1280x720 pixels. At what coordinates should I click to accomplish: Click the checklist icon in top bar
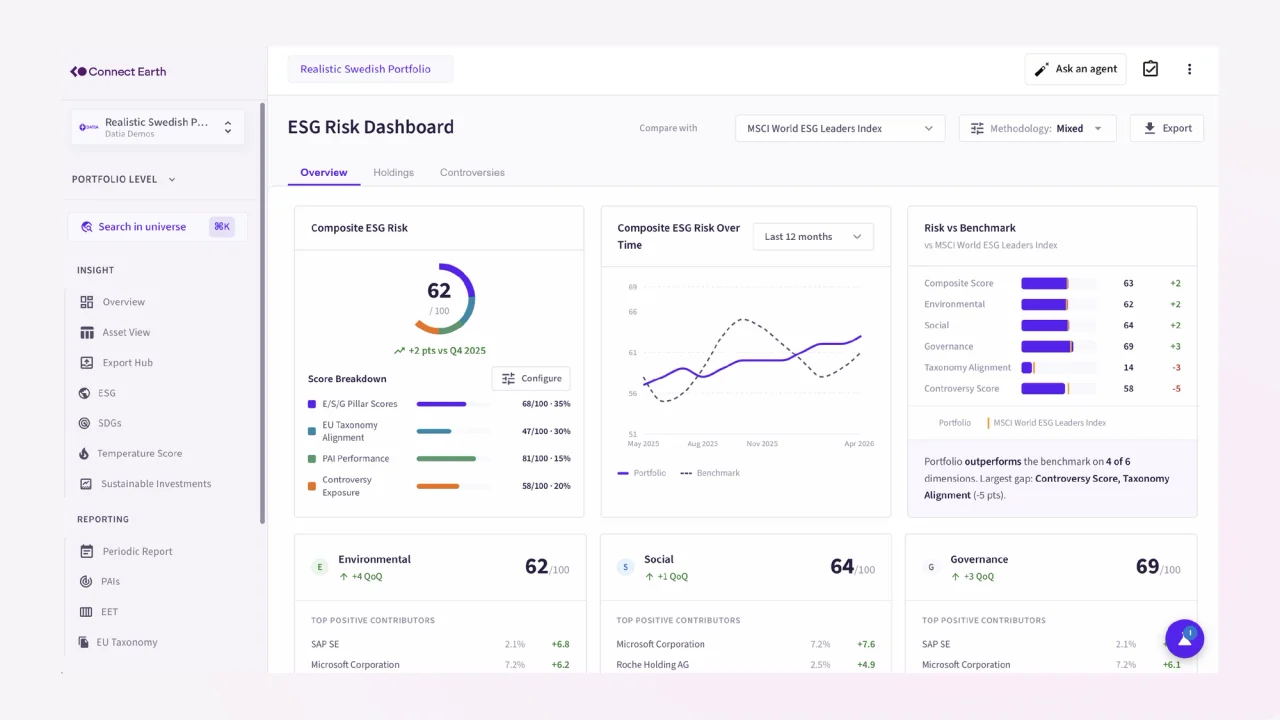click(x=1150, y=69)
